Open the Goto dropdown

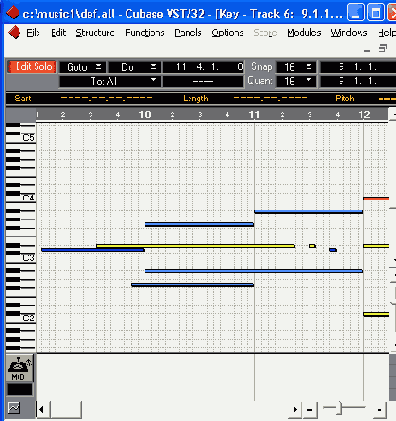83,67
